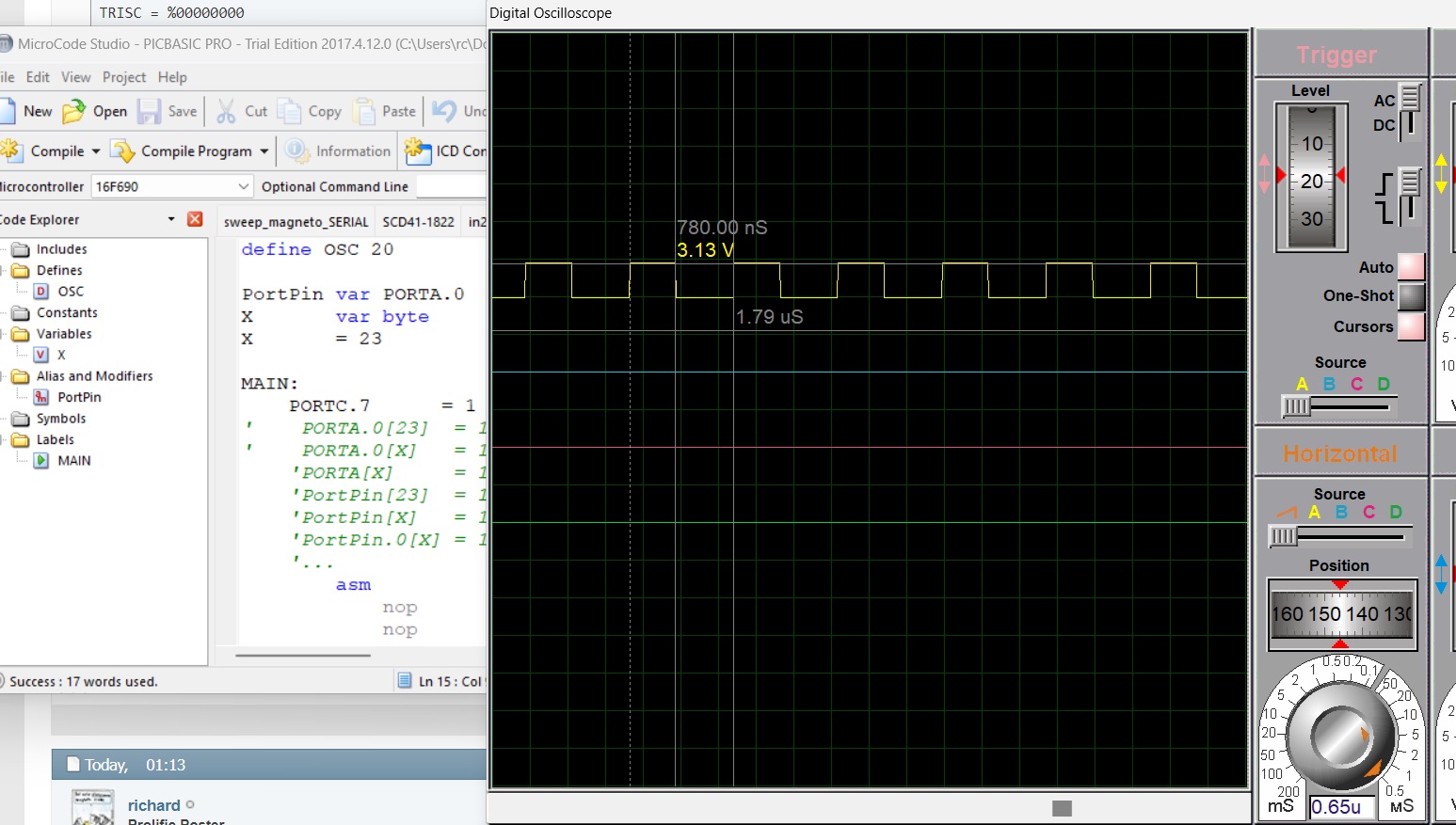
Task: Click the Paste clipboard icon
Action: pyautogui.click(x=363, y=111)
